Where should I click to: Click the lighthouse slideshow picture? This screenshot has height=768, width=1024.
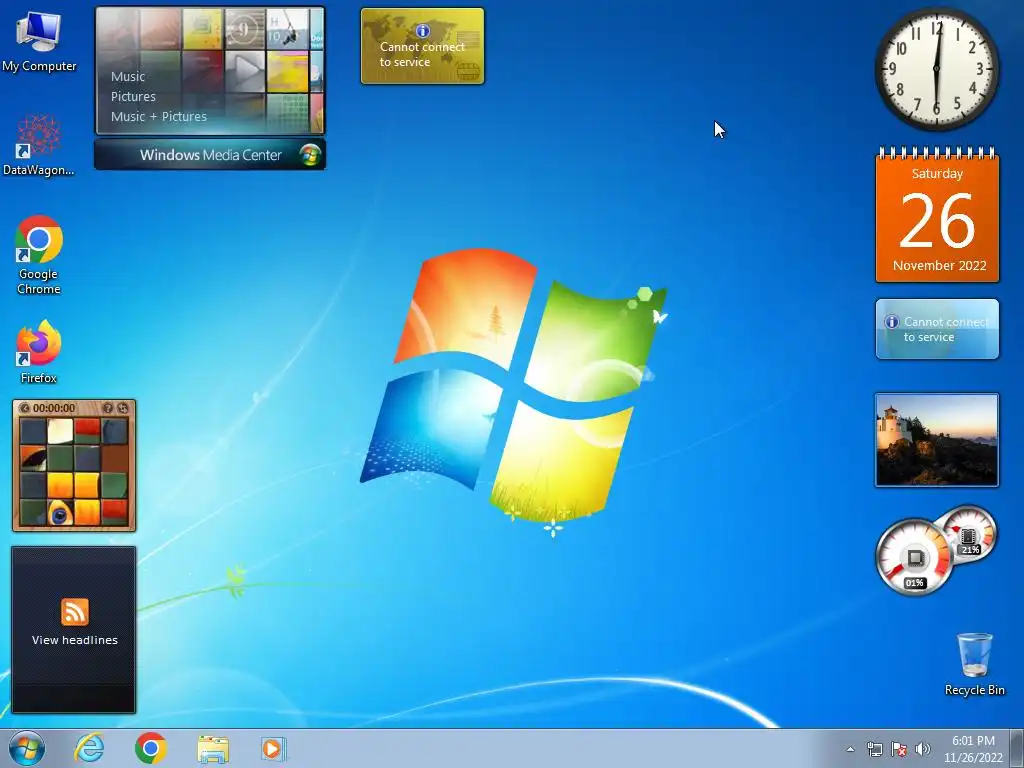937,440
